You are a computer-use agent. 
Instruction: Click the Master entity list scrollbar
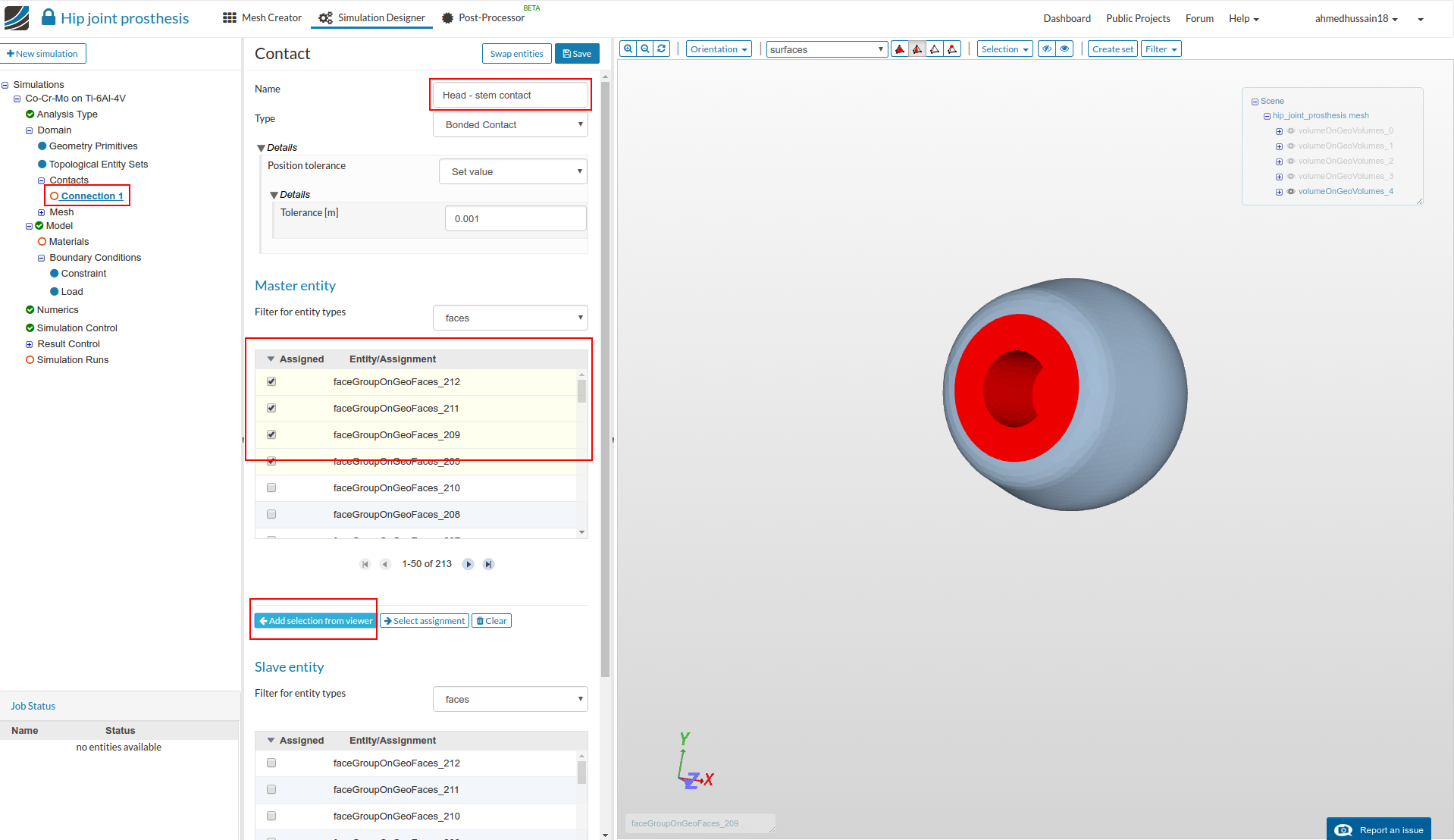[581, 390]
